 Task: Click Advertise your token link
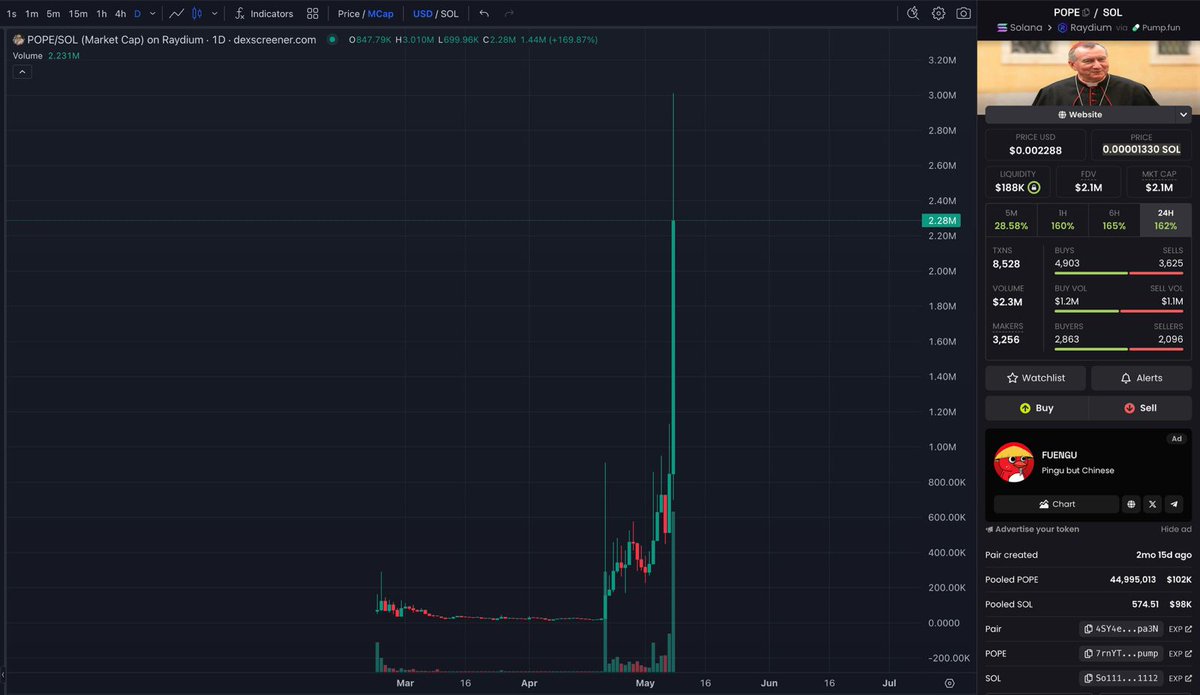pyautogui.click(x=1033, y=529)
